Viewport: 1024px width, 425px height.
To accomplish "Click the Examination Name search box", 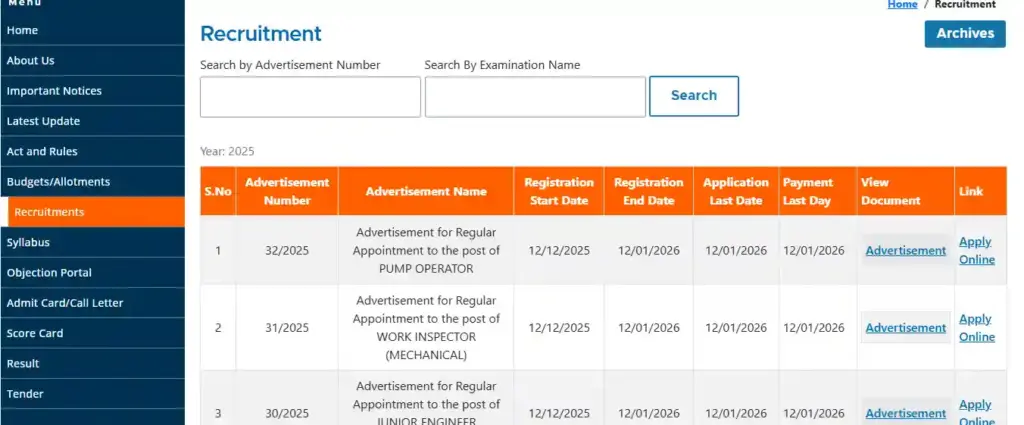I will [x=535, y=97].
